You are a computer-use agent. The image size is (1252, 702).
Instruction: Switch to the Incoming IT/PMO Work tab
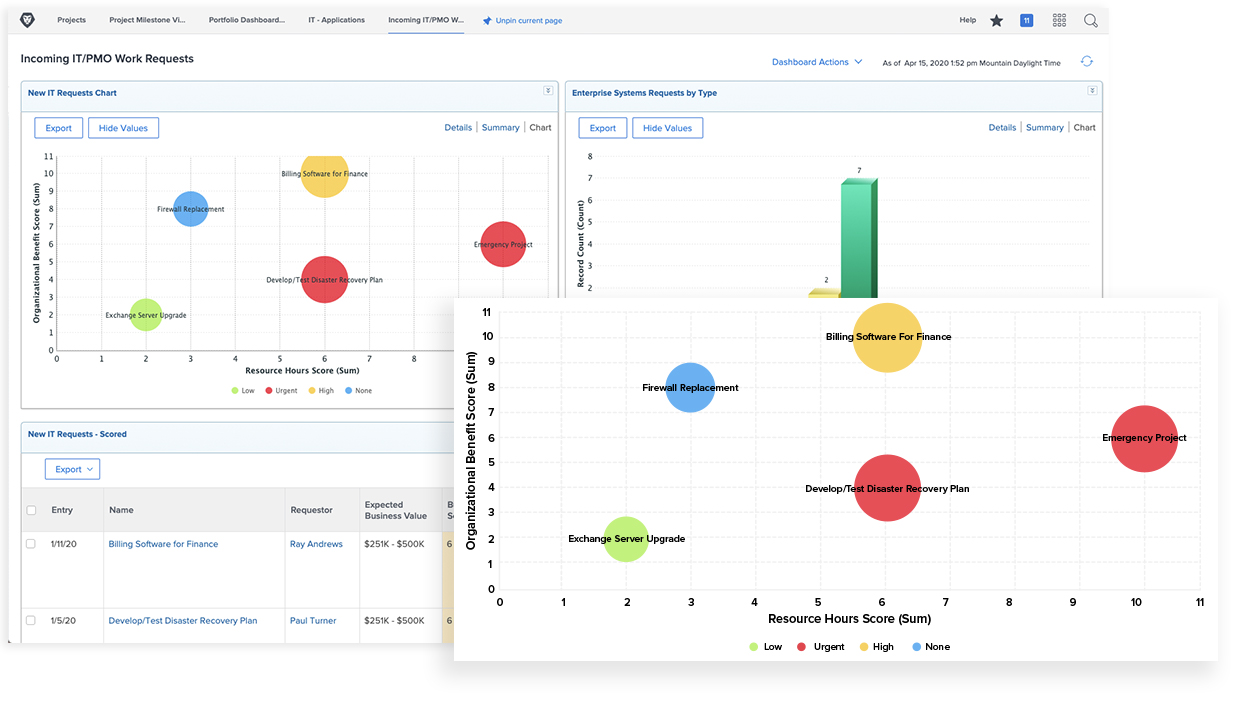tap(425, 19)
